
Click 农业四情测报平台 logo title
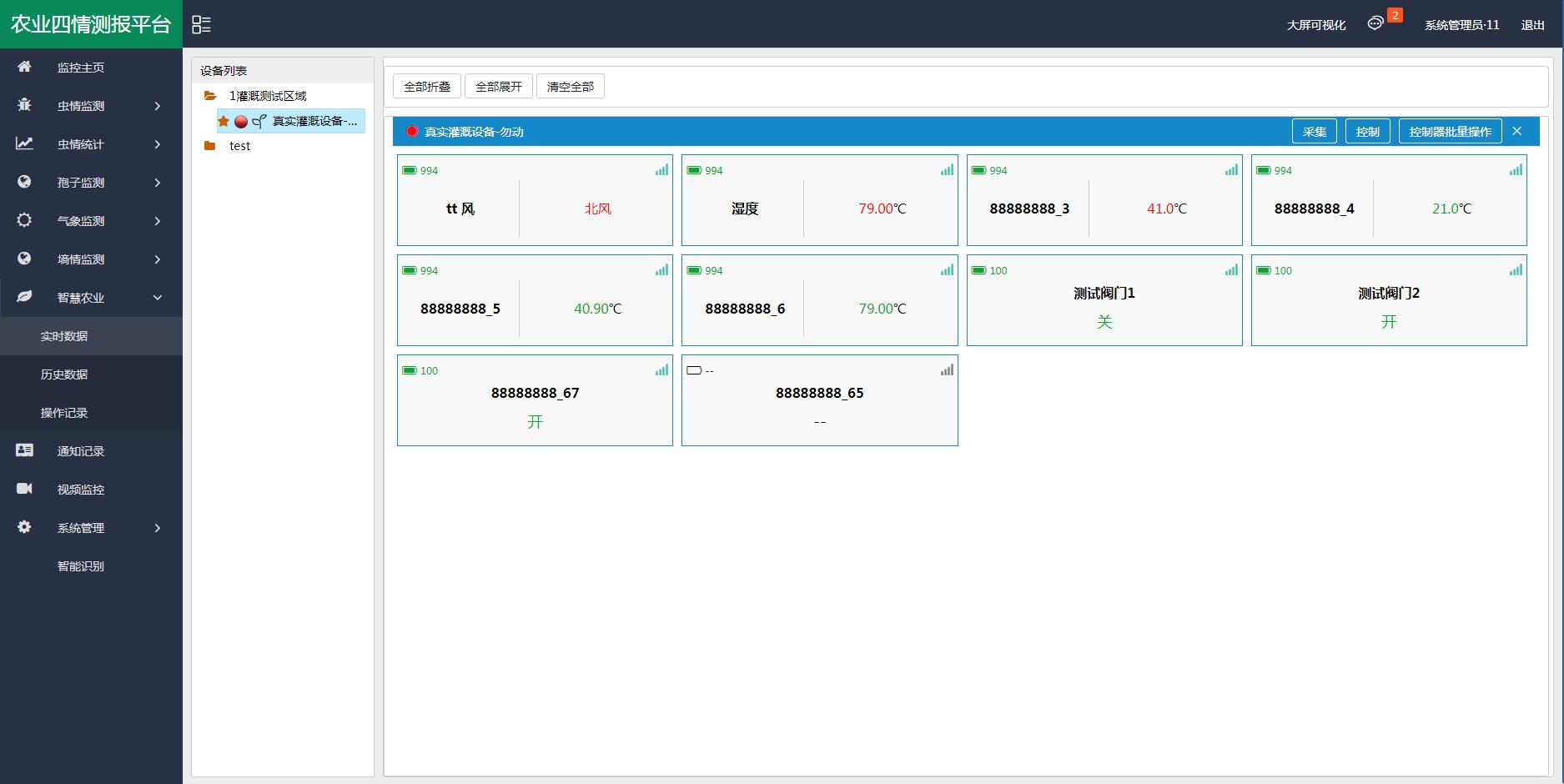[91, 24]
